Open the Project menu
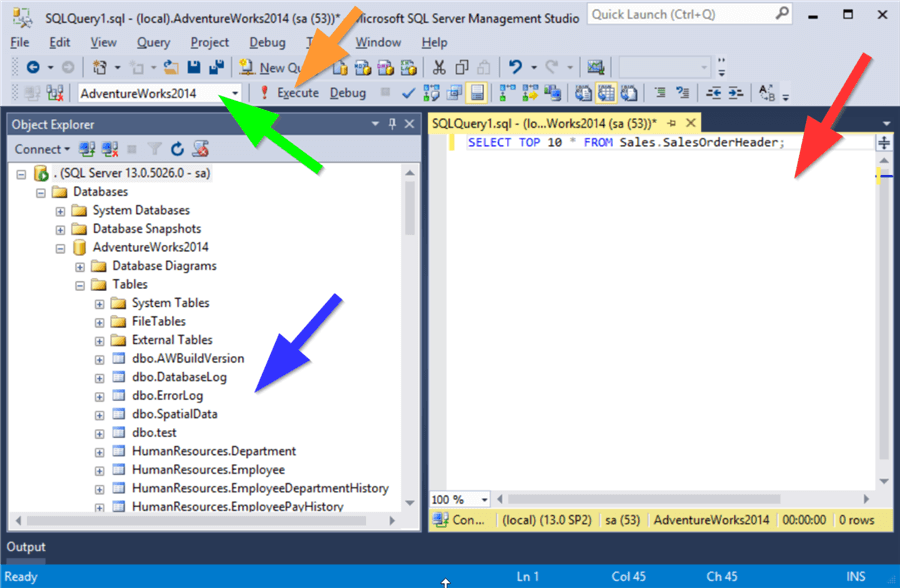Image resolution: width=900 pixels, height=588 pixels. pyautogui.click(x=210, y=42)
